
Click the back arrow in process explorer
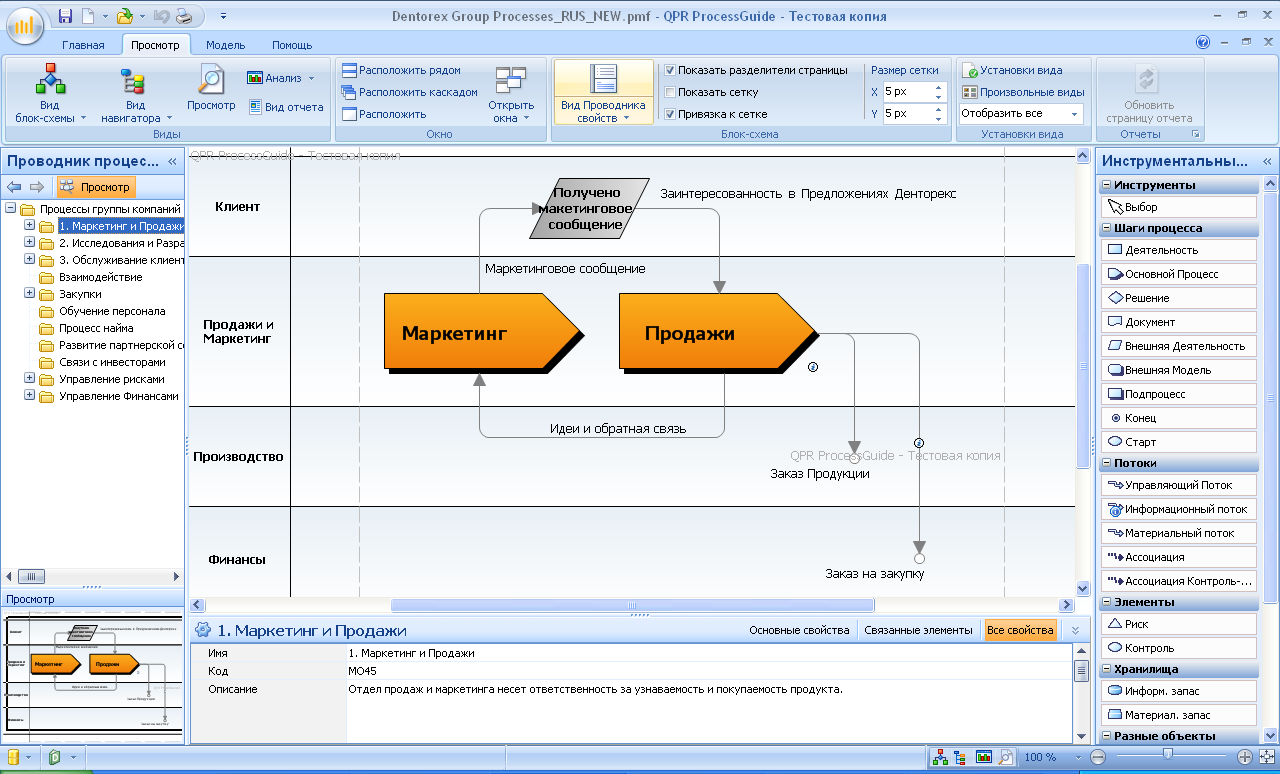(x=14, y=187)
